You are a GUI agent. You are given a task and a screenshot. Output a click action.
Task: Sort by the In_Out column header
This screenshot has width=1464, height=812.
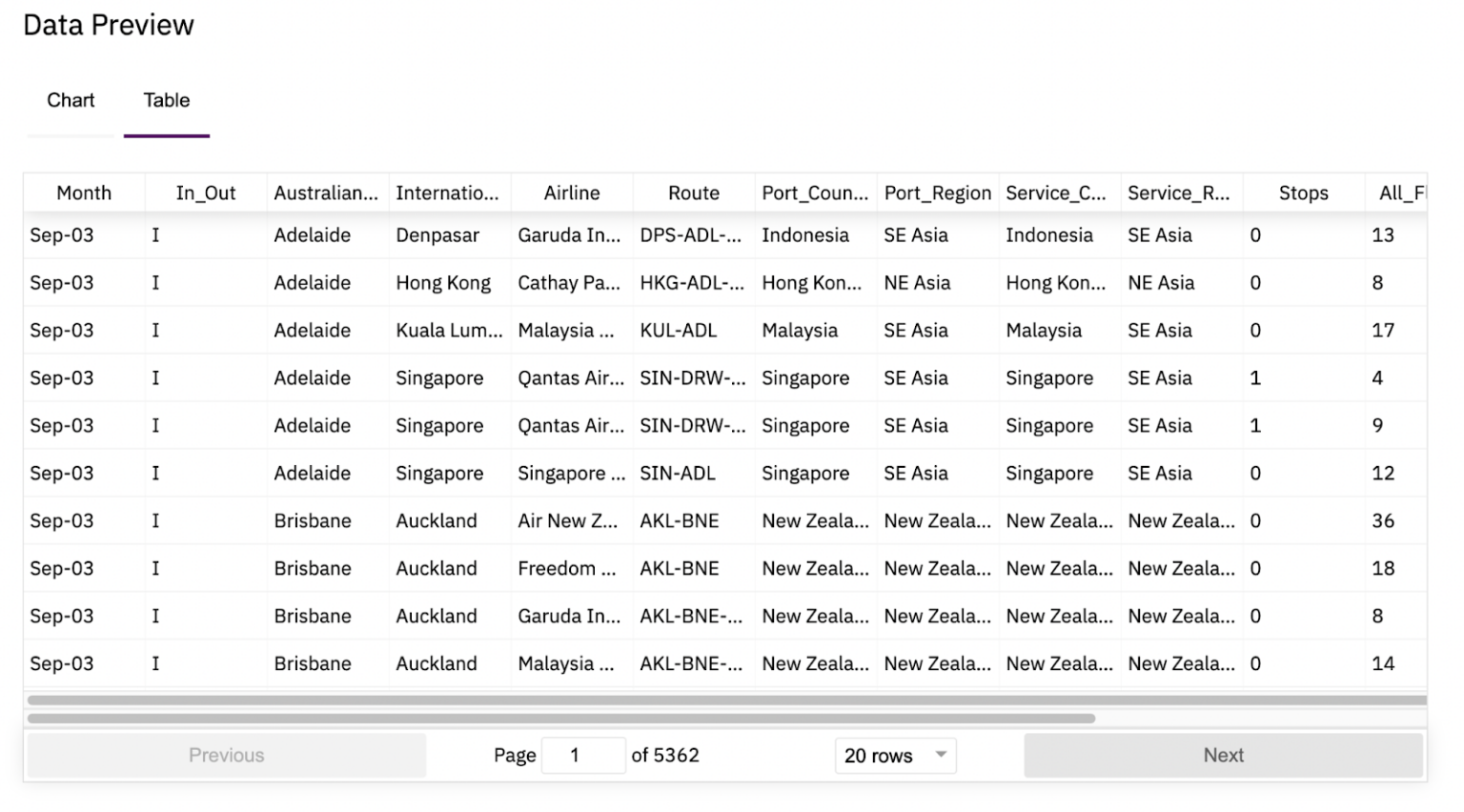tap(206, 193)
